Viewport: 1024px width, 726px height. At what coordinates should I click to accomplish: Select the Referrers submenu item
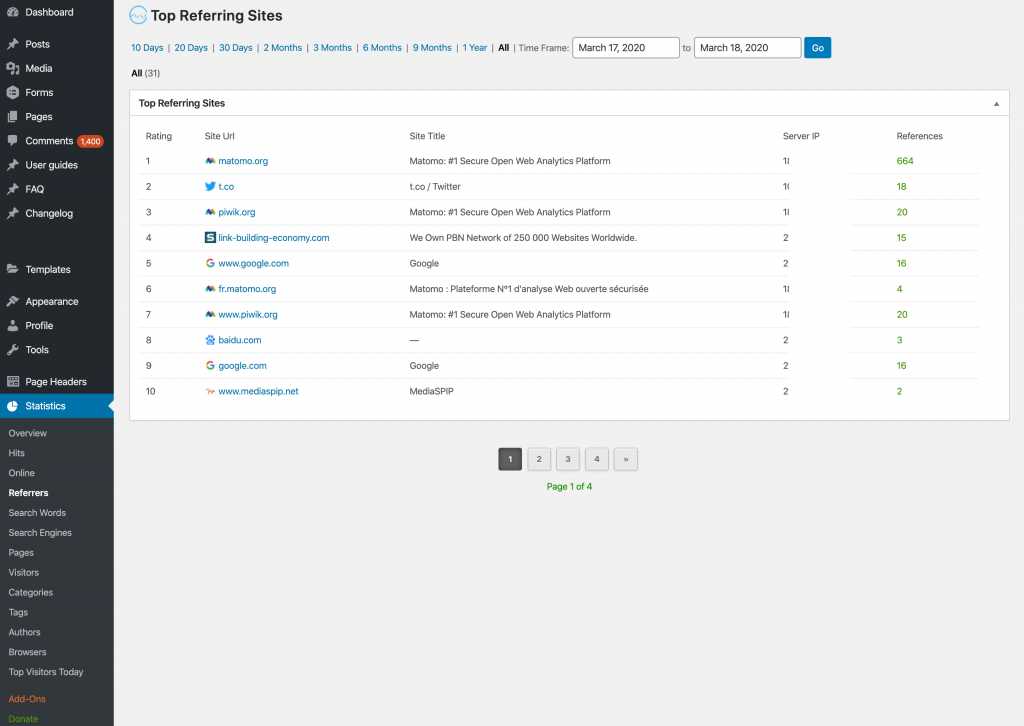[x=28, y=493]
